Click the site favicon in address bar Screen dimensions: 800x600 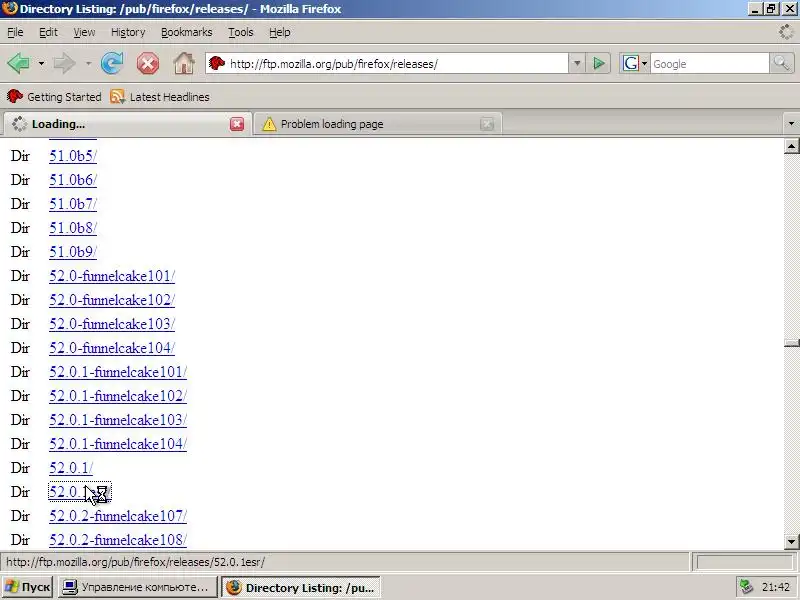coord(217,64)
